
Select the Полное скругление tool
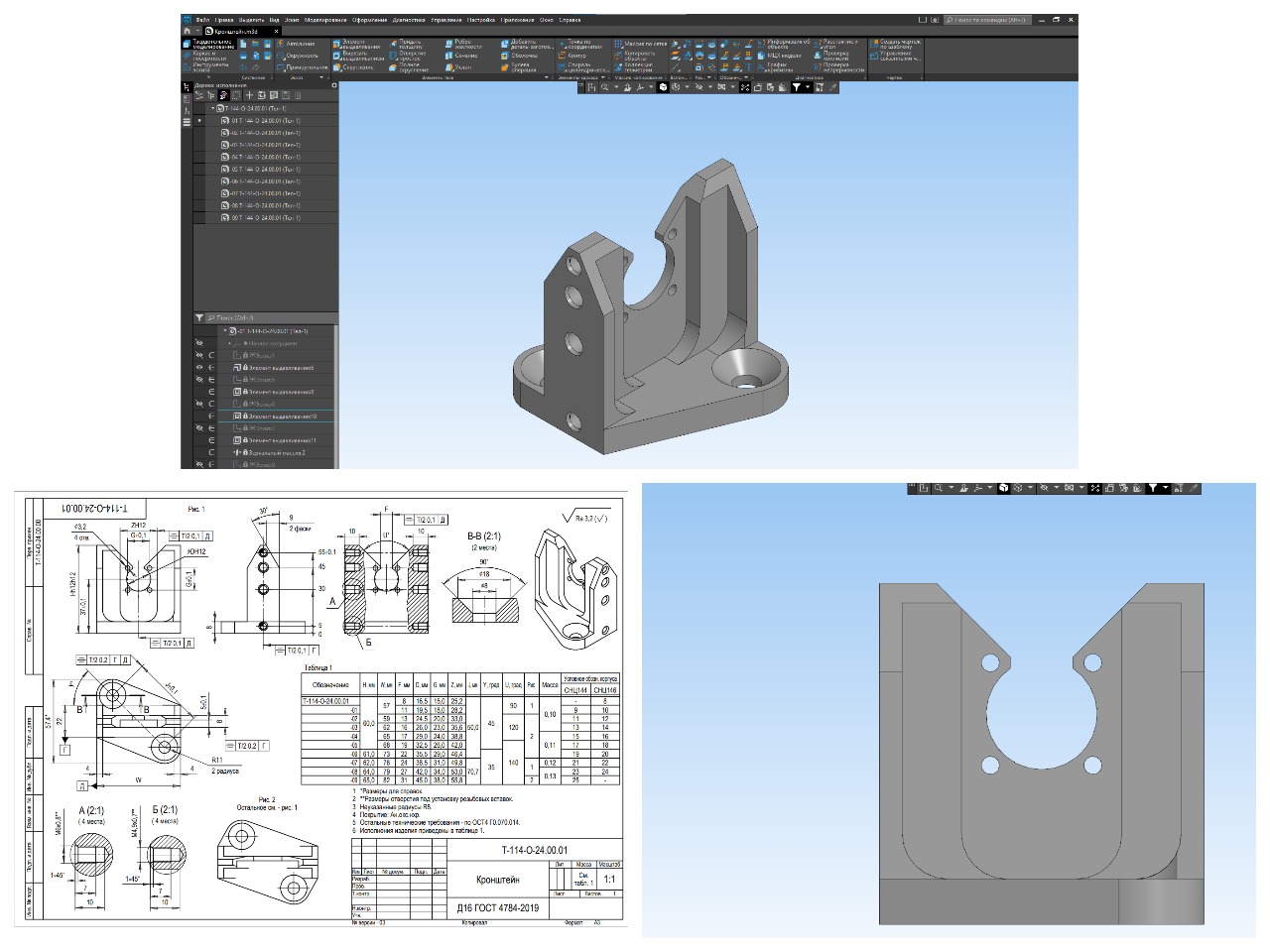coord(411,67)
